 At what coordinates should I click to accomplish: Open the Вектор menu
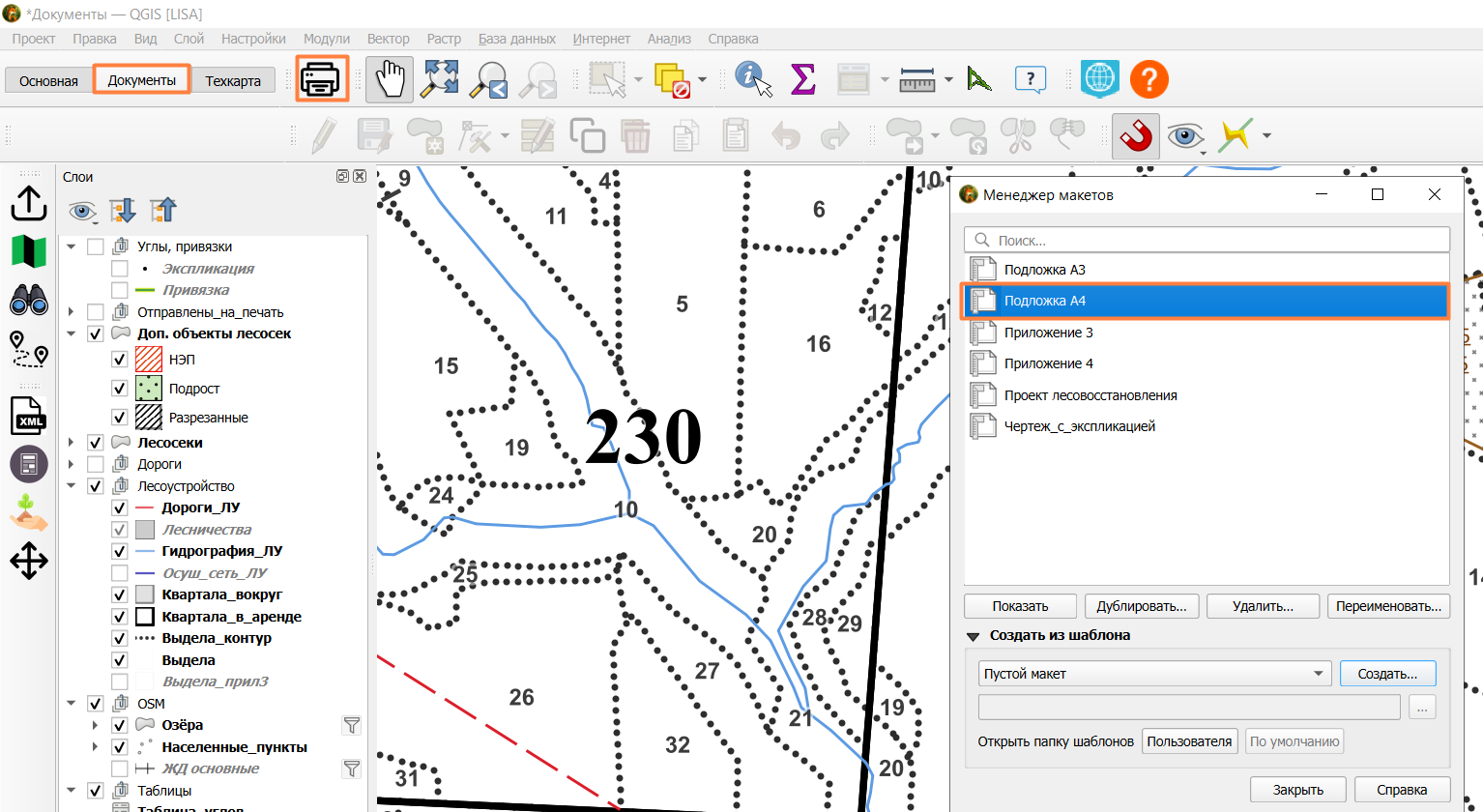(388, 39)
